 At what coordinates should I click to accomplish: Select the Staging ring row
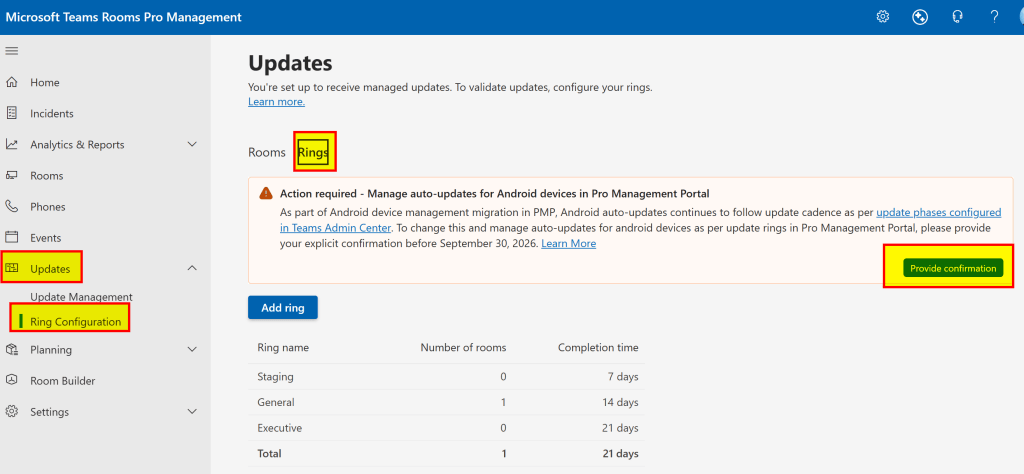click(447, 377)
